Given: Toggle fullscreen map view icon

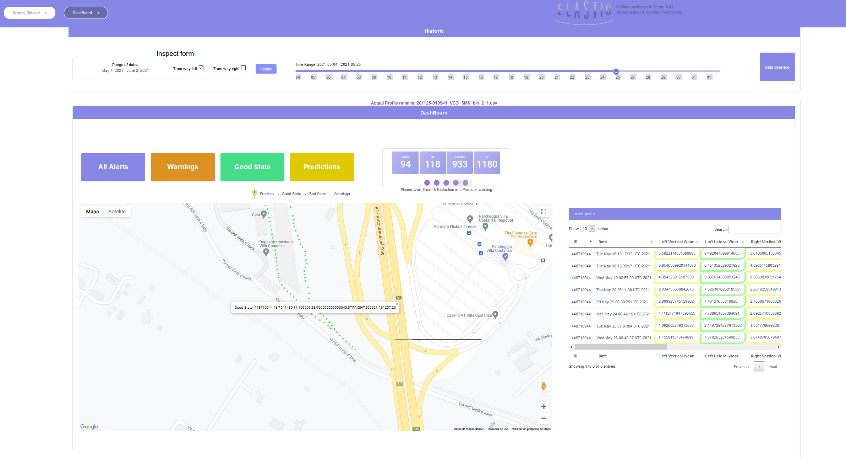Looking at the screenshot, I should pos(544,211).
